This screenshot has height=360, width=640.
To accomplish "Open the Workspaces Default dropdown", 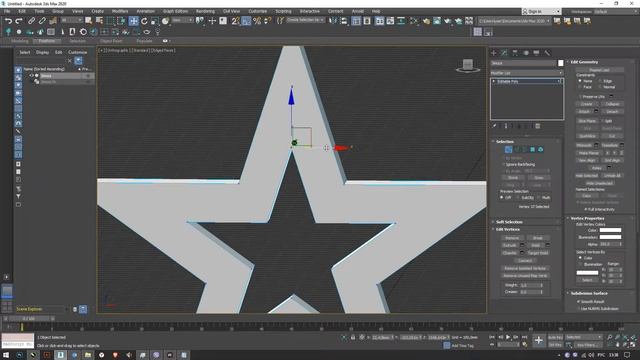I will point(615,11).
